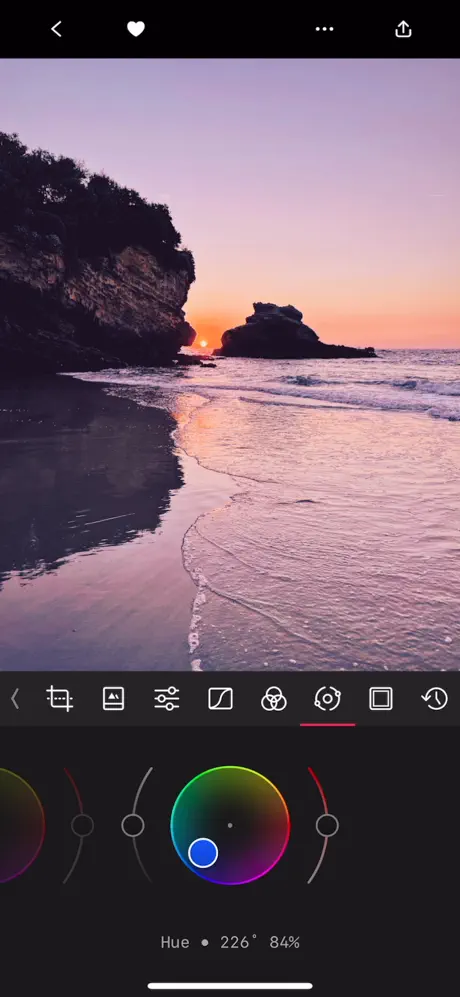Open the Presets photo card icon
The width and height of the screenshot is (460, 997).
(113, 699)
